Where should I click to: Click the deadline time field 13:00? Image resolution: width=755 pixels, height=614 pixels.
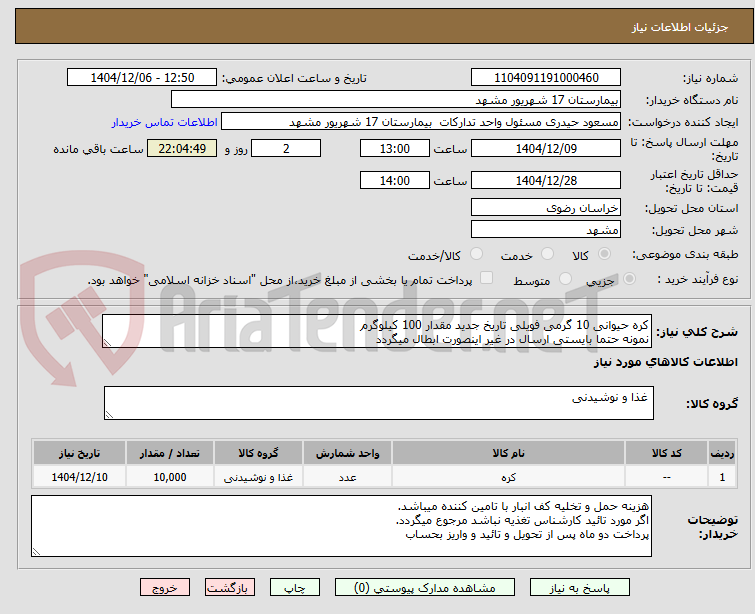point(395,148)
